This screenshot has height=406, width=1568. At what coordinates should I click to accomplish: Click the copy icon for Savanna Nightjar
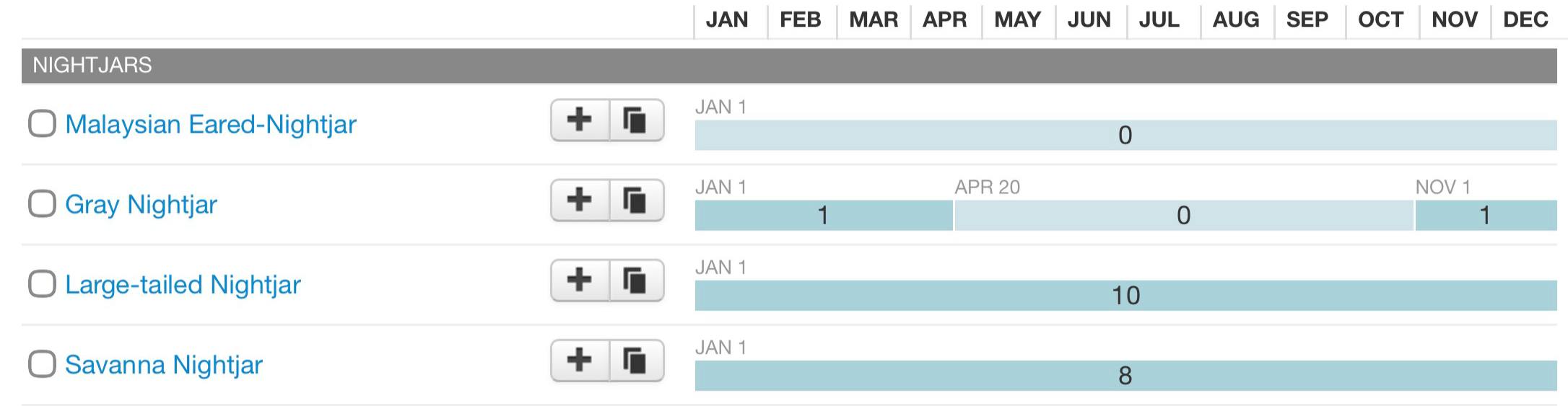[635, 360]
